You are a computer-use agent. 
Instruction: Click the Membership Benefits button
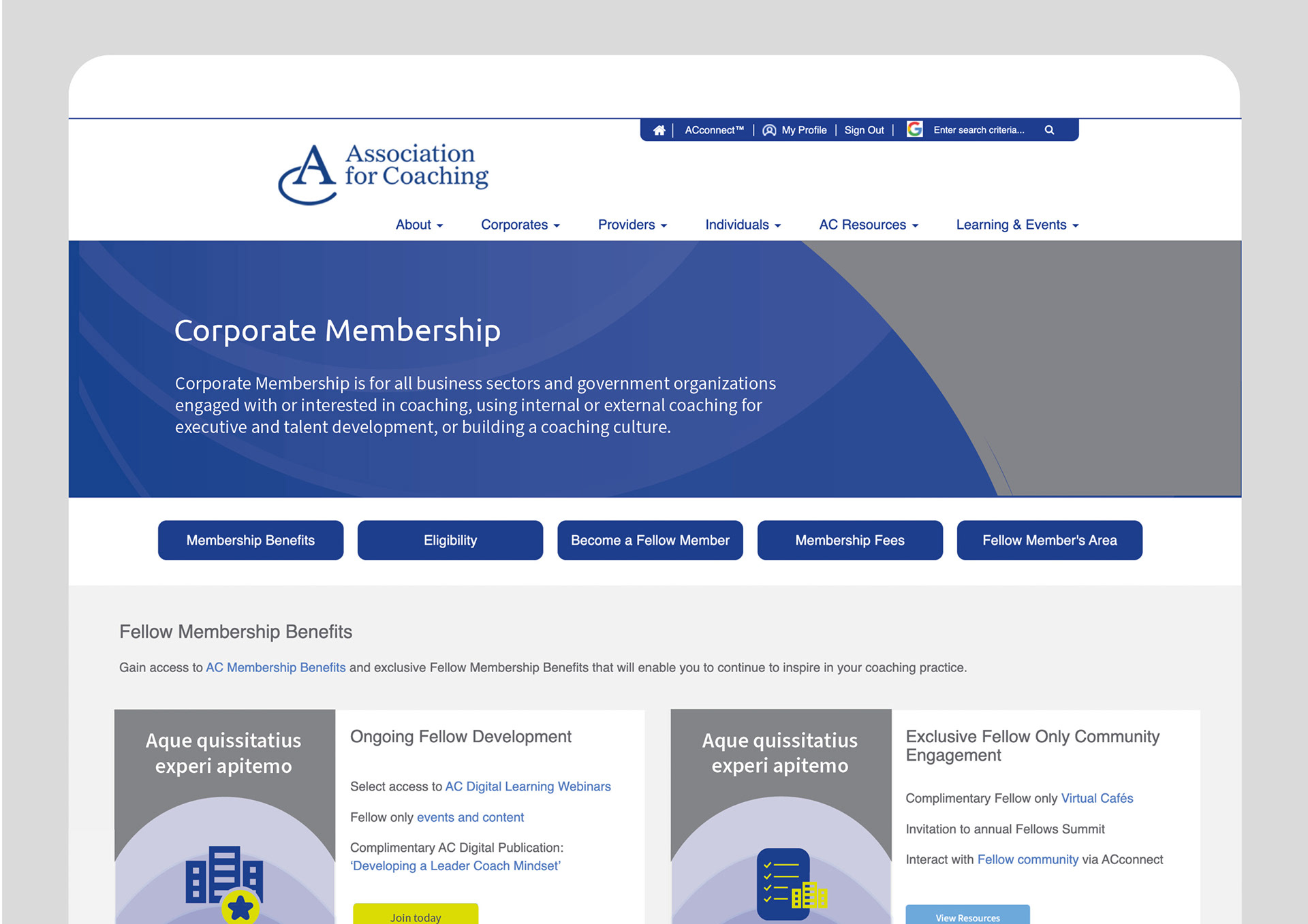(x=251, y=540)
